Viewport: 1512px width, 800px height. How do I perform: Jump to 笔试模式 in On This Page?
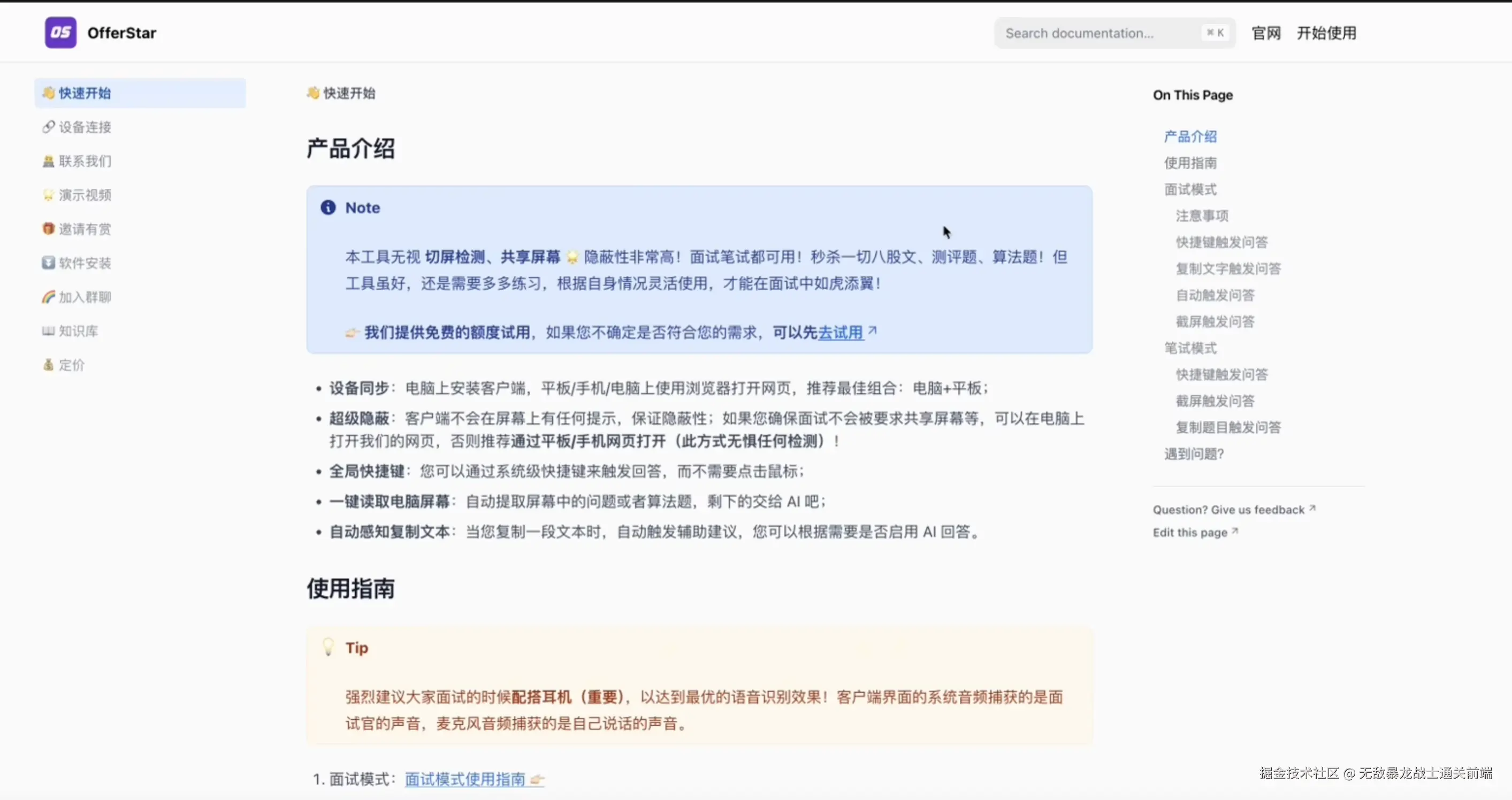[1190, 348]
